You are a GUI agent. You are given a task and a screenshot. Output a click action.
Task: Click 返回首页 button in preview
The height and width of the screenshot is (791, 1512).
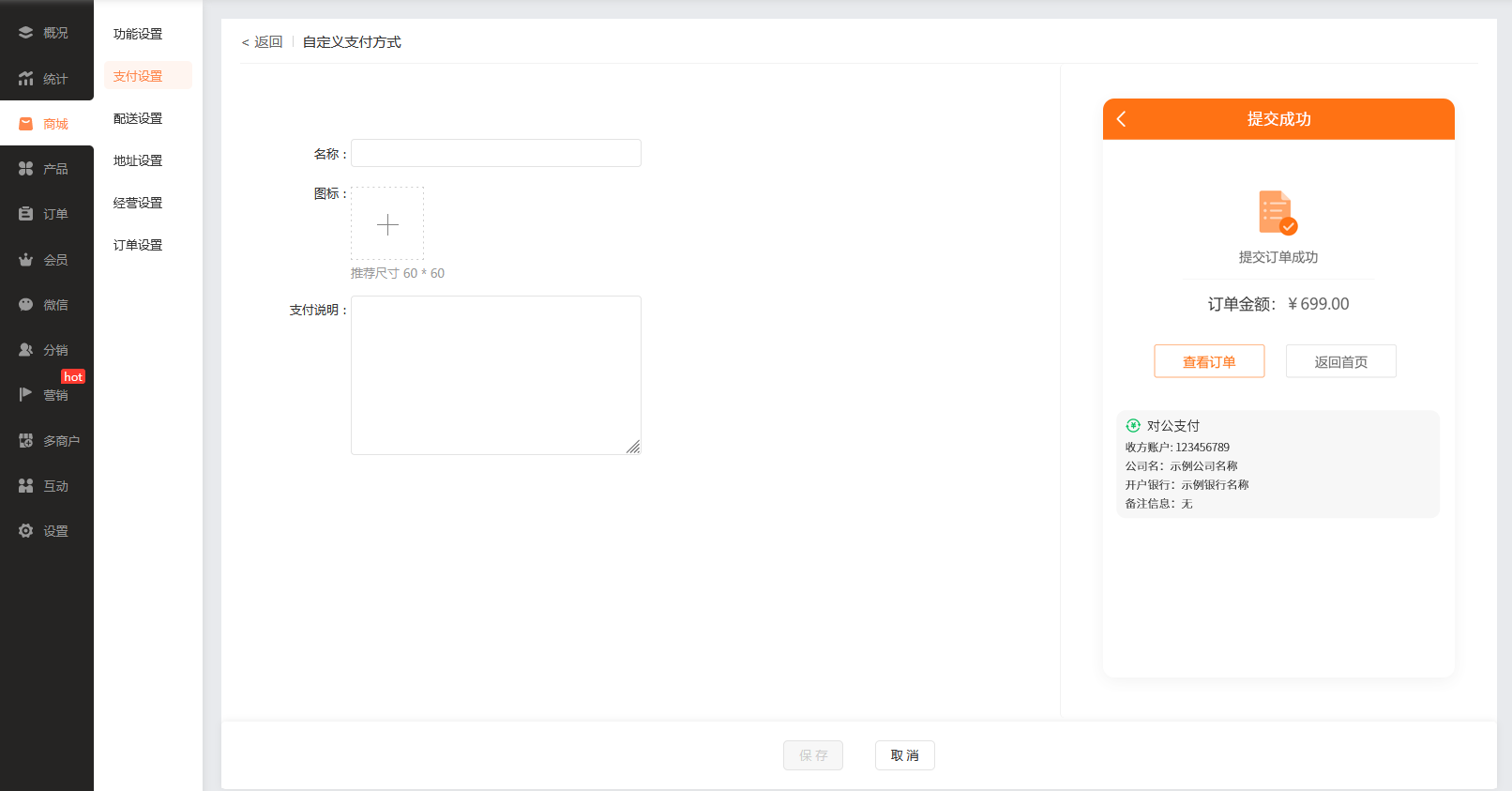1341,361
